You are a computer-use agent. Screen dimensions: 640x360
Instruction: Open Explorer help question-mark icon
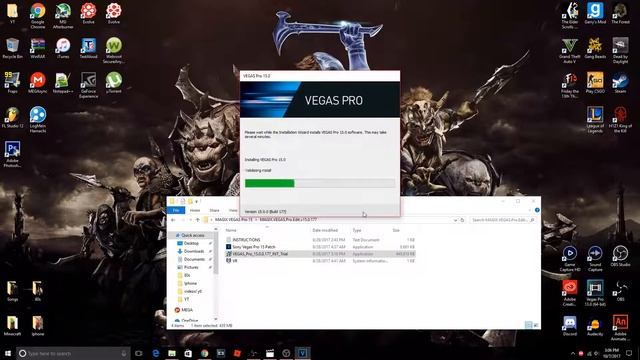(537, 210)
